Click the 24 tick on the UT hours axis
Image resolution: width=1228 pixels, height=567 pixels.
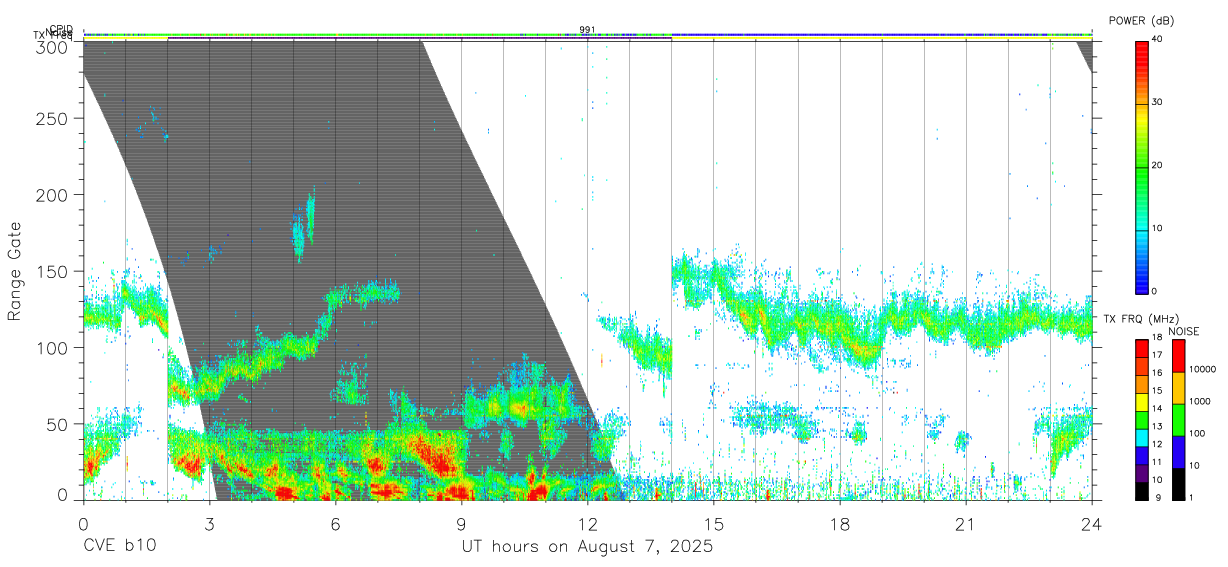click(x=1092, y=524)
